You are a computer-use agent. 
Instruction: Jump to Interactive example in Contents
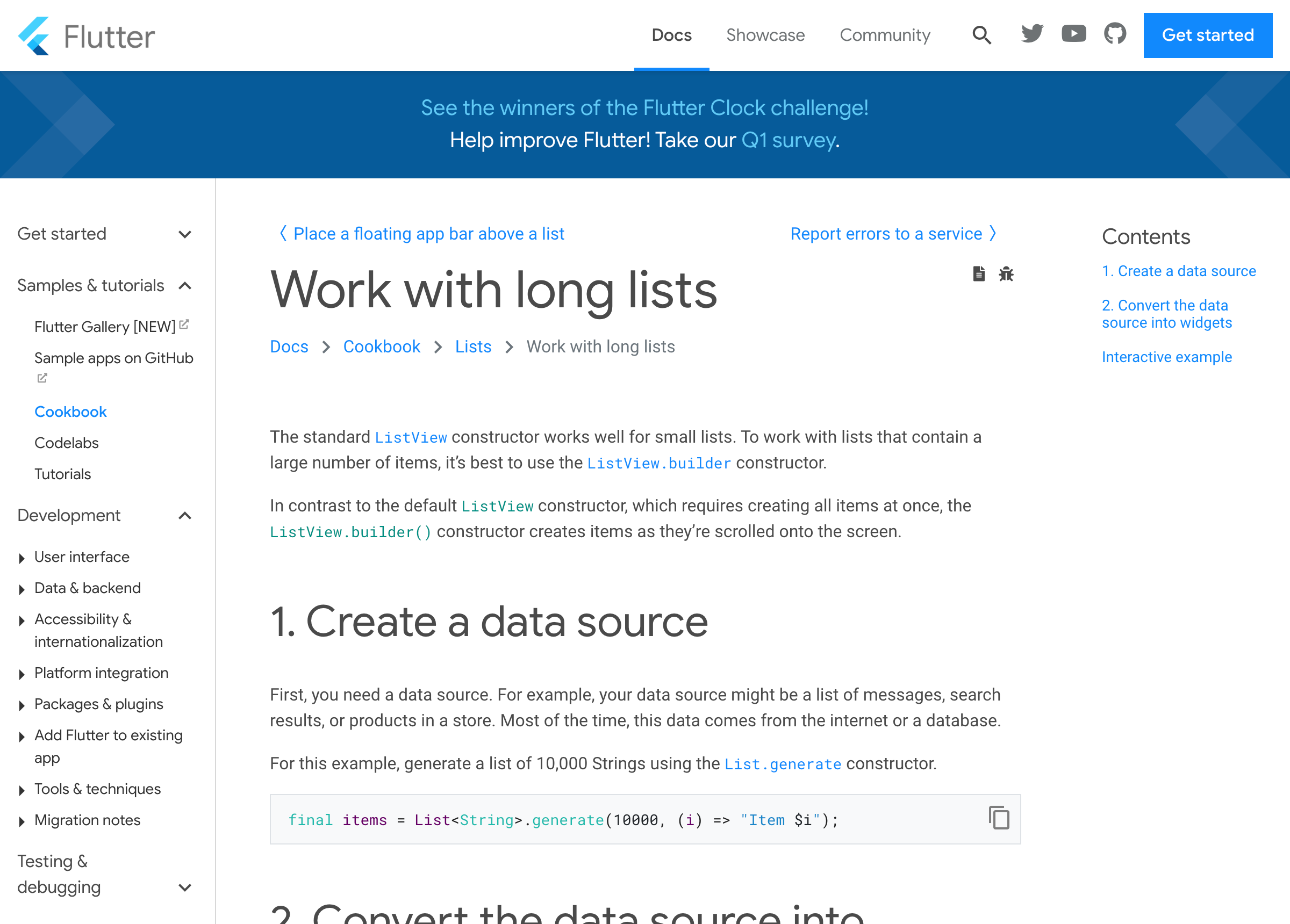pyautogui.click(x=1166, y=357)
